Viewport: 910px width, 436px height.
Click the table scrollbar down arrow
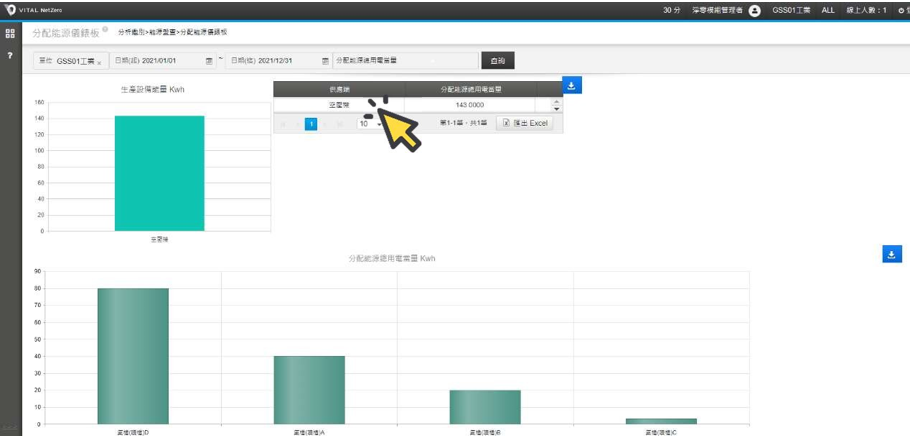[x=557, y=108]
